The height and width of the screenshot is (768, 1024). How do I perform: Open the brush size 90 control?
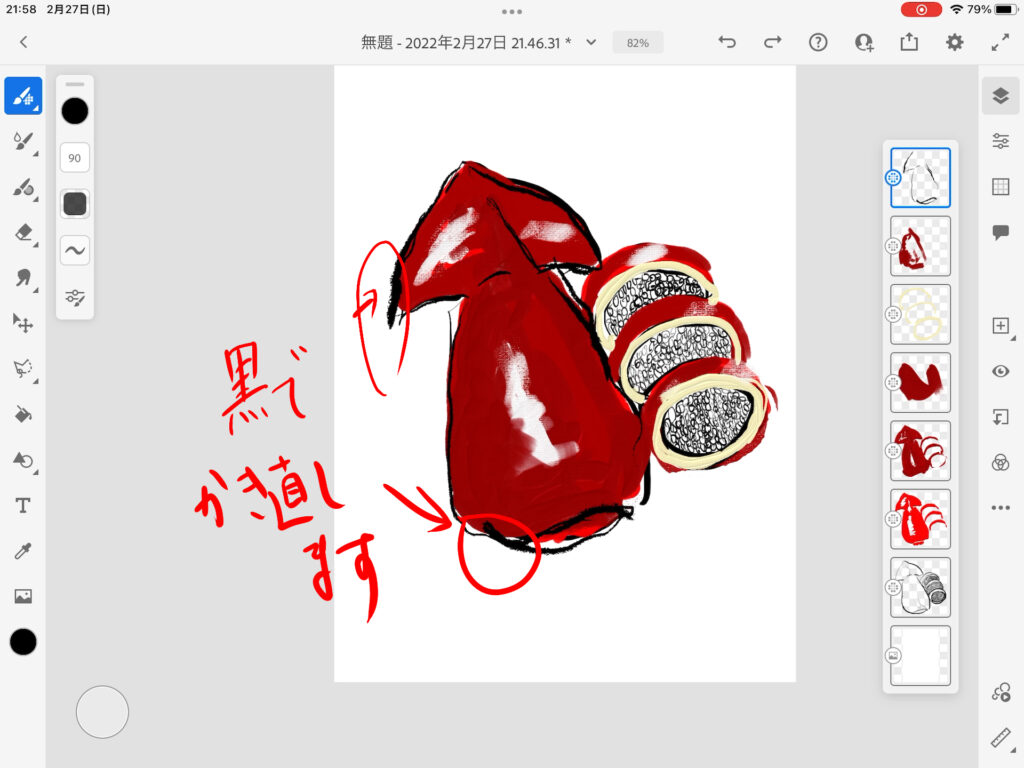[x=75, y=157]
